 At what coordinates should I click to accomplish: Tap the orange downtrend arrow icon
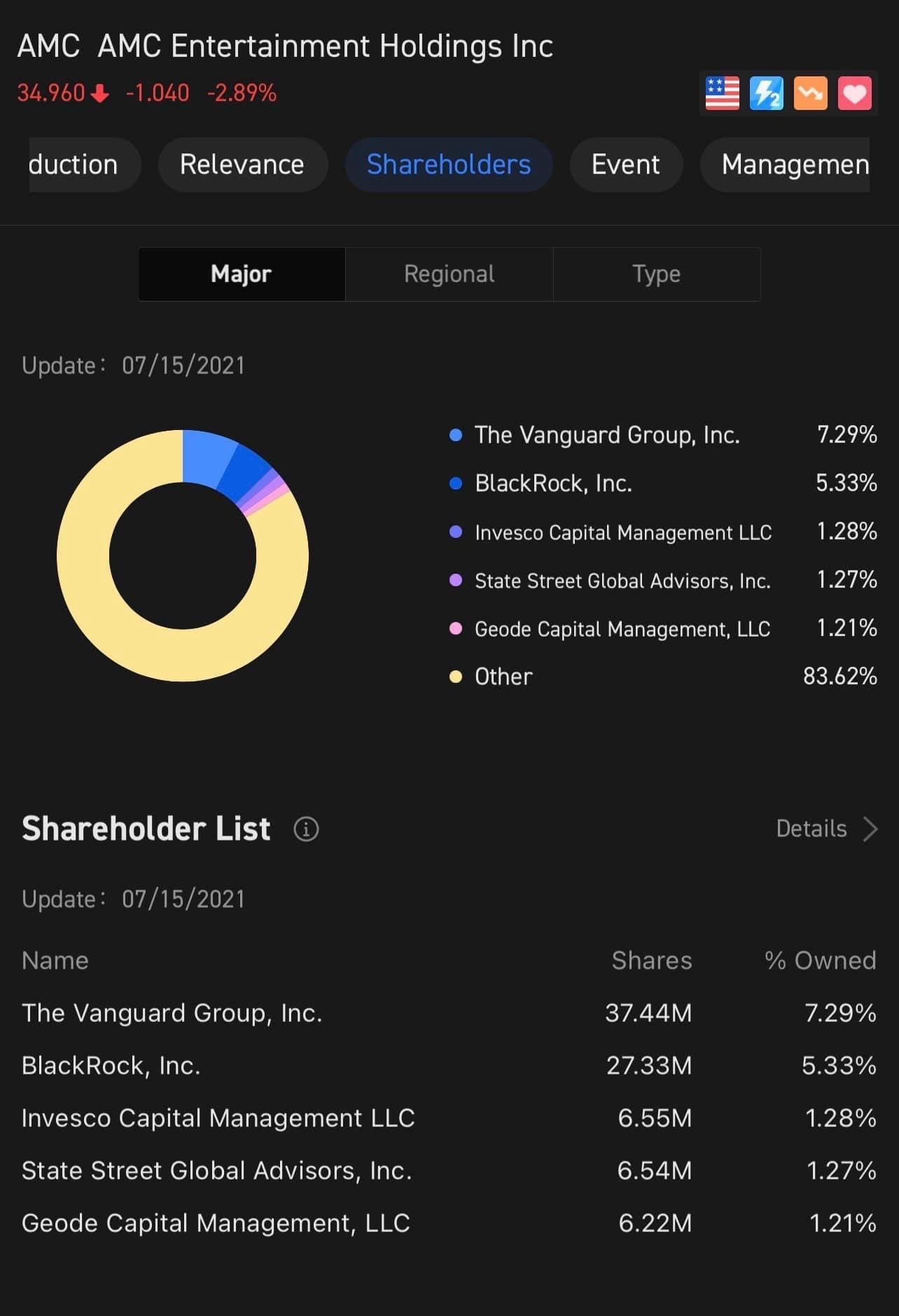(x=810, y=94)
